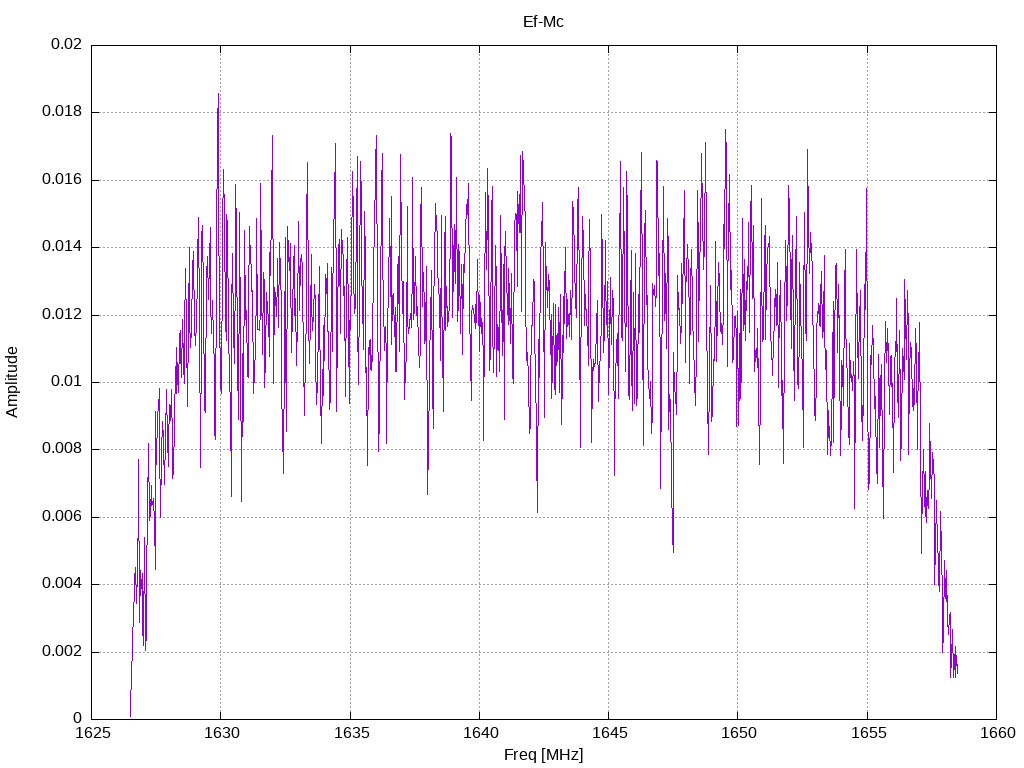Click the 0.016 y-axis tick label
Screen dimensions: 1024x768
click(x=63, y=180)
